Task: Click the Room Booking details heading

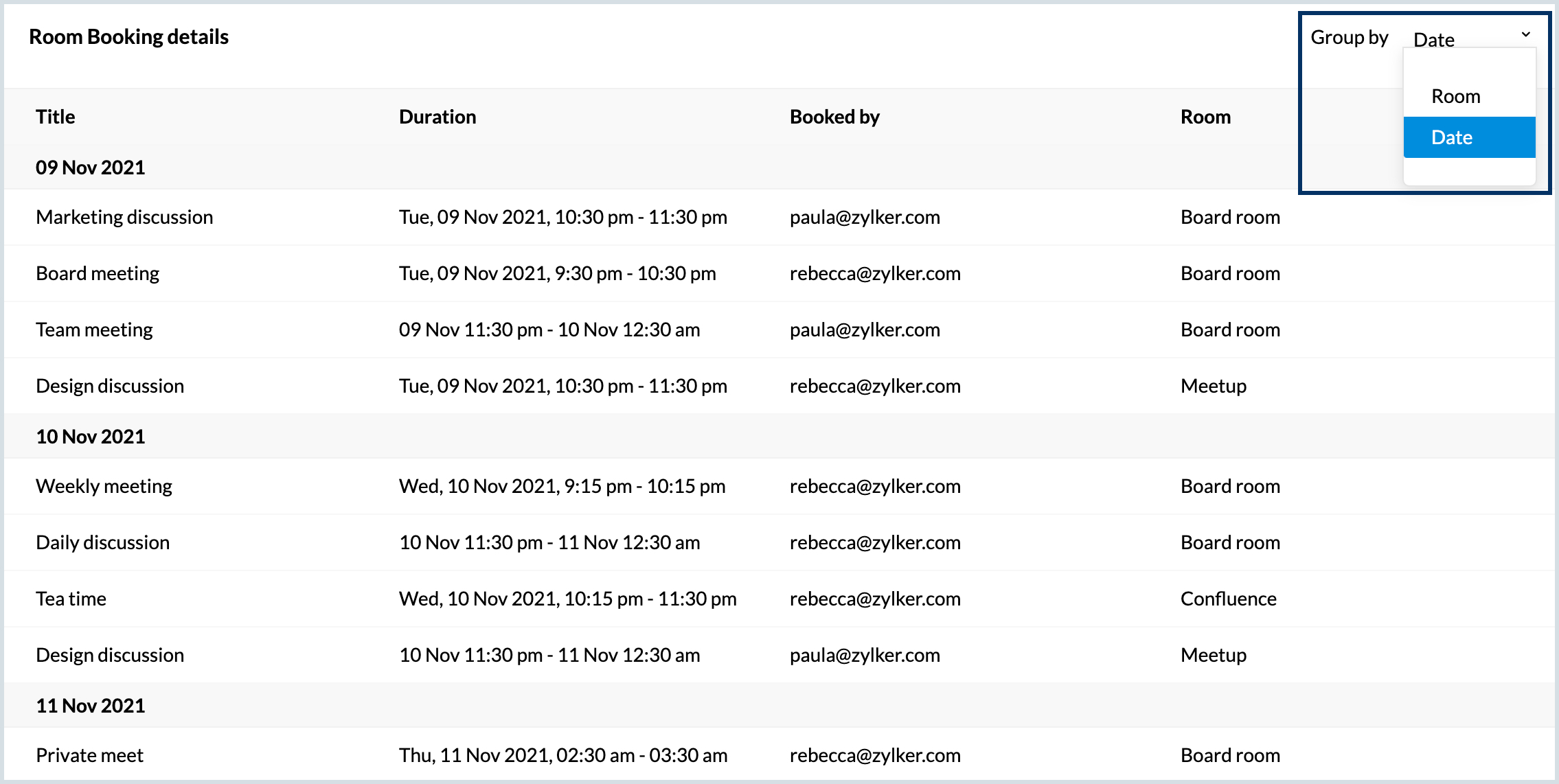Action: (x=128, y=37)
